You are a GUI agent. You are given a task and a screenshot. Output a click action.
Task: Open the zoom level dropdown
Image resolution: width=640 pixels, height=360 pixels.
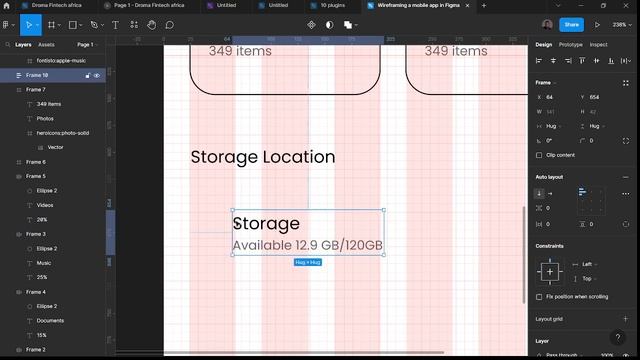point(622,25)
